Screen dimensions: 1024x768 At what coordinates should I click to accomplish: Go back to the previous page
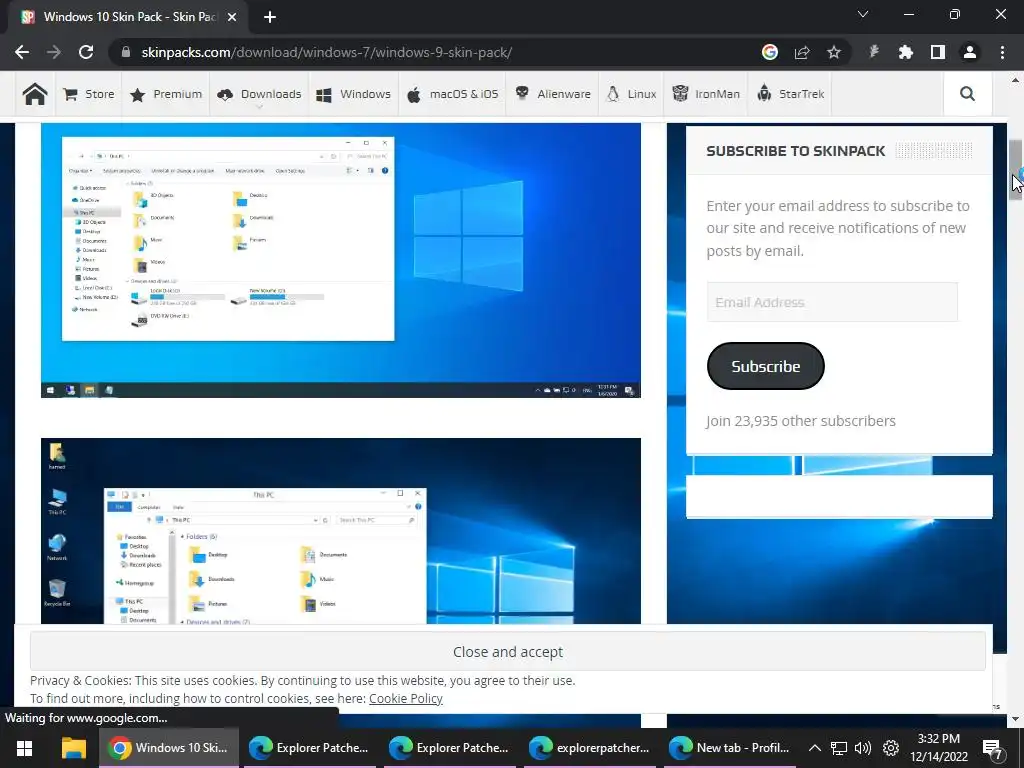point(22,52)
